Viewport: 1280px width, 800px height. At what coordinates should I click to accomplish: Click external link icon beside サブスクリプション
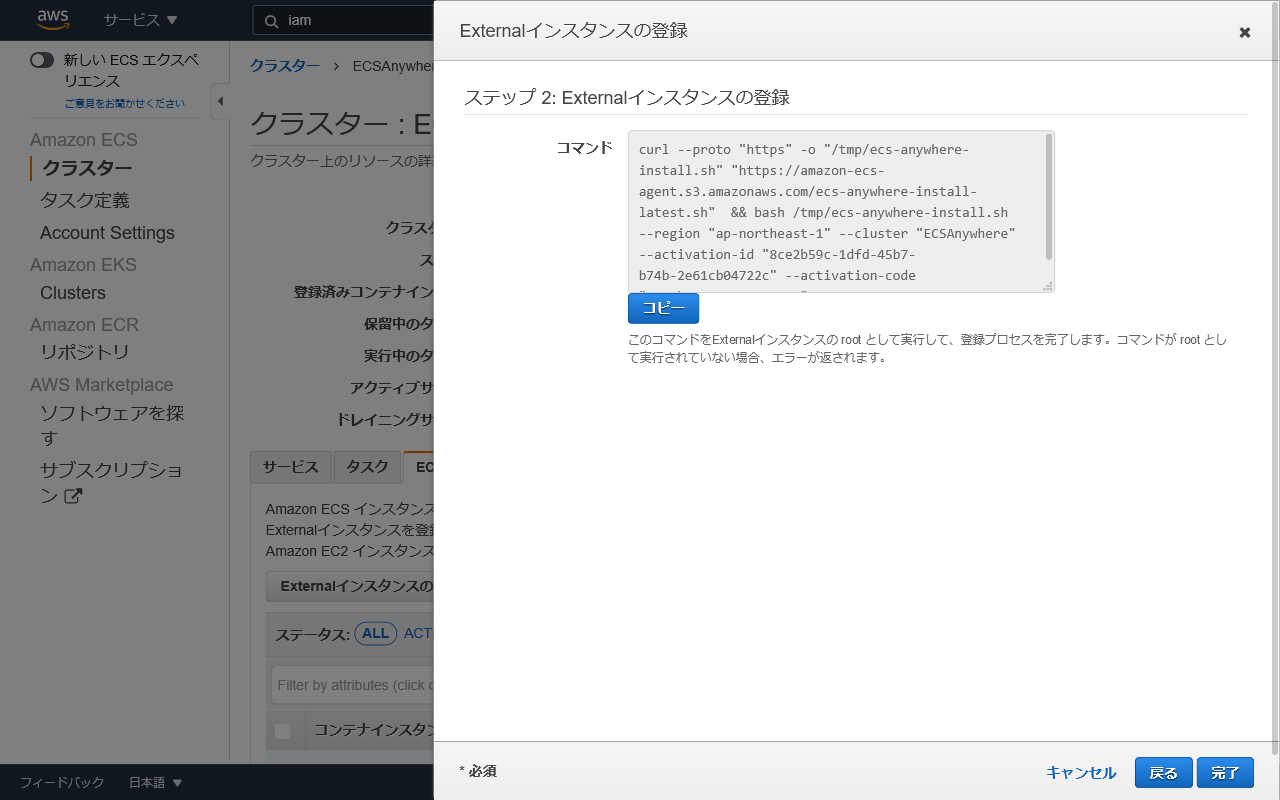[x=73, y=495]
